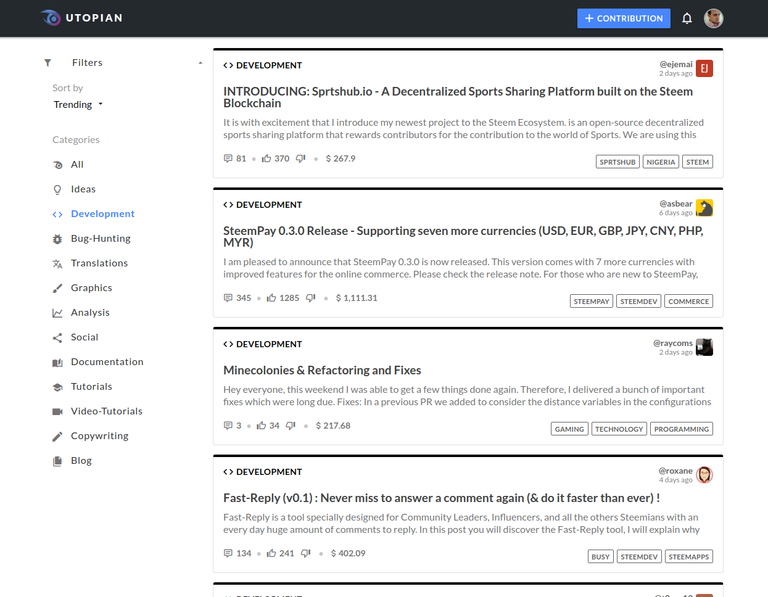768x597 pixels.
Task: Click the STEEM tag
Action: pos(697,162)
